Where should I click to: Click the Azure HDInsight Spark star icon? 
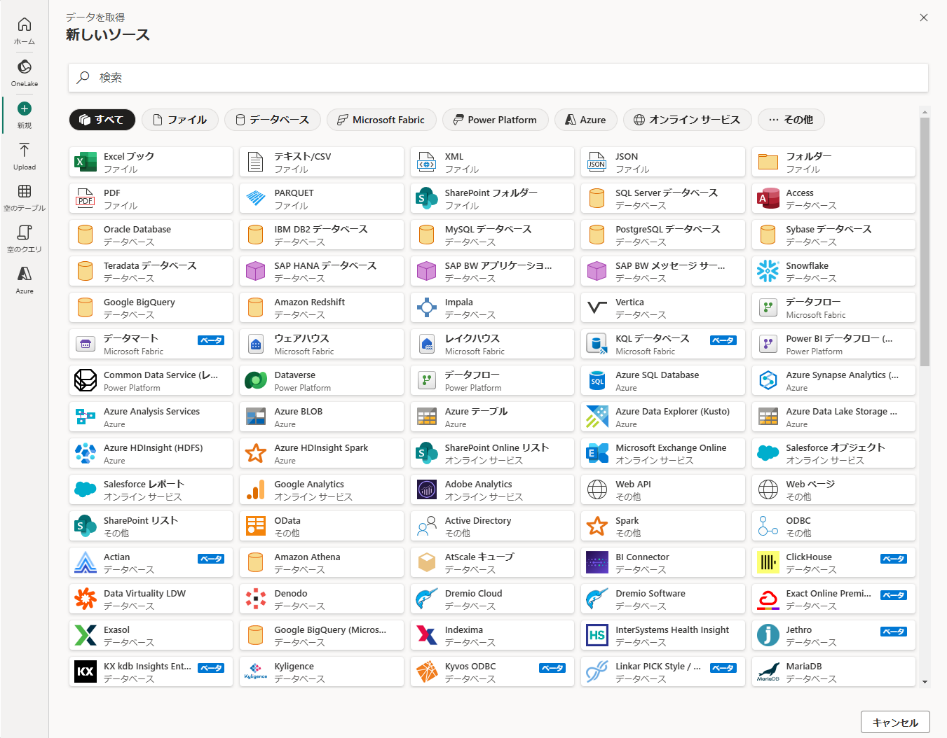click(x=256, y=453)
